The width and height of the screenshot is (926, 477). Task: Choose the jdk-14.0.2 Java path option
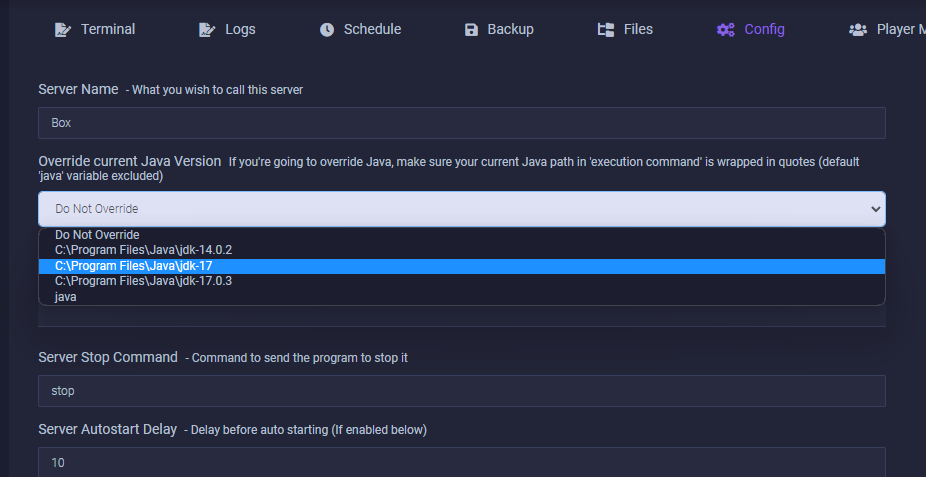coord(143,250)
